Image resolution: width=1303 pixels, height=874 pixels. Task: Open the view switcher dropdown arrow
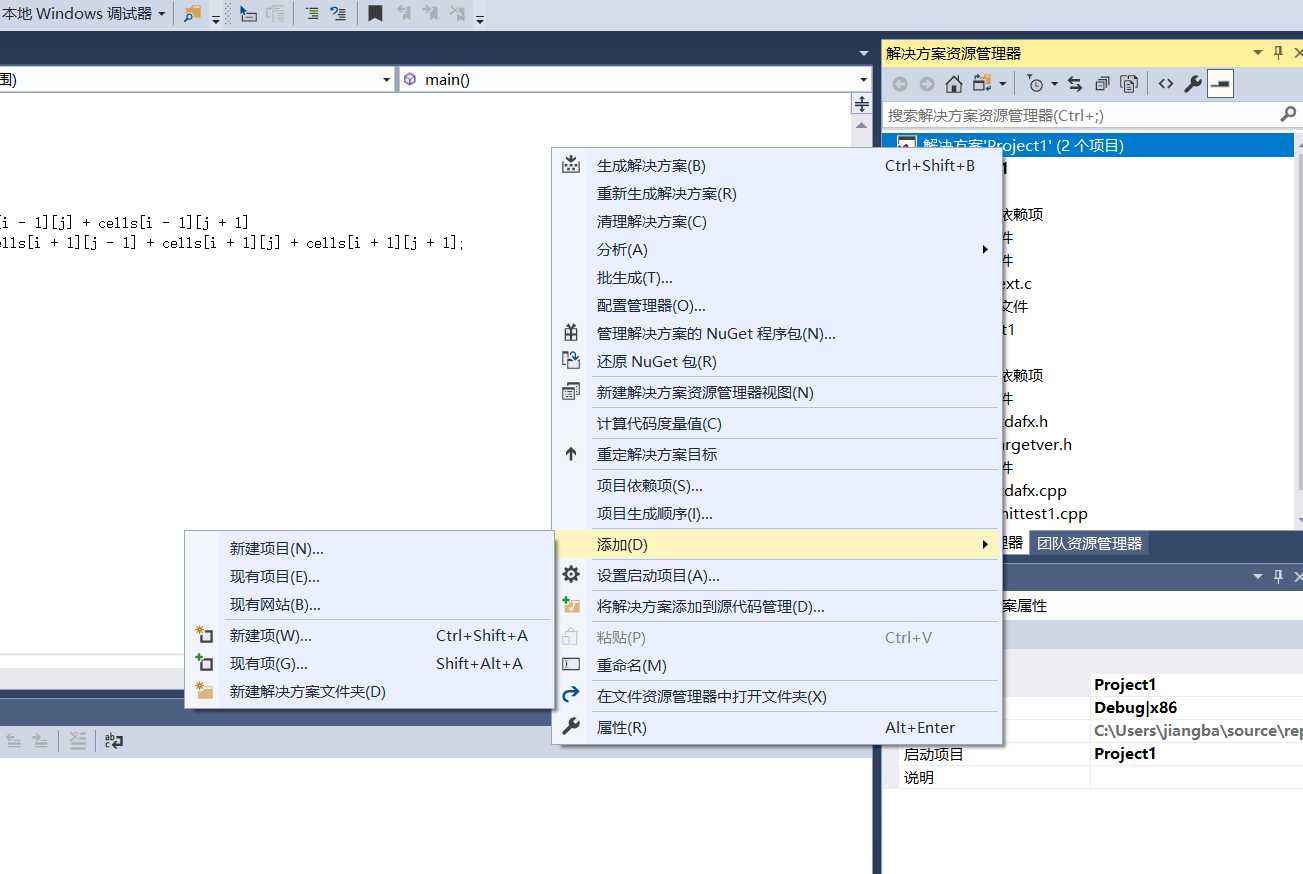tap(1003, 85)
